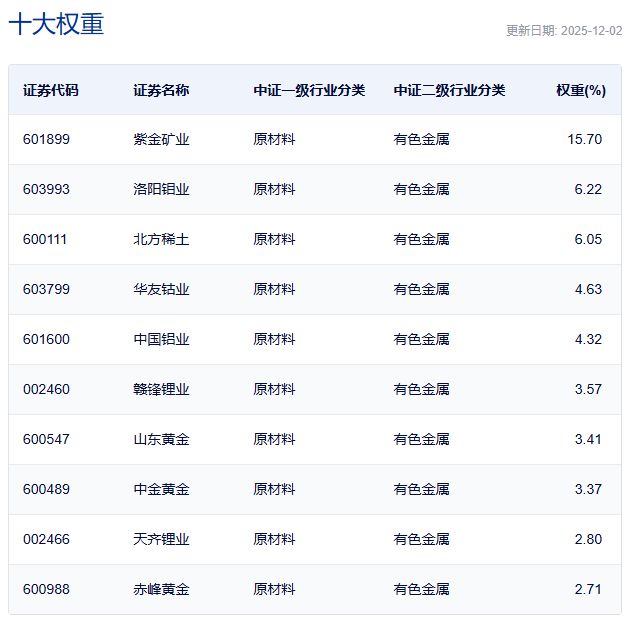Click the update date 2025-12-02 text

coord(564,31)
